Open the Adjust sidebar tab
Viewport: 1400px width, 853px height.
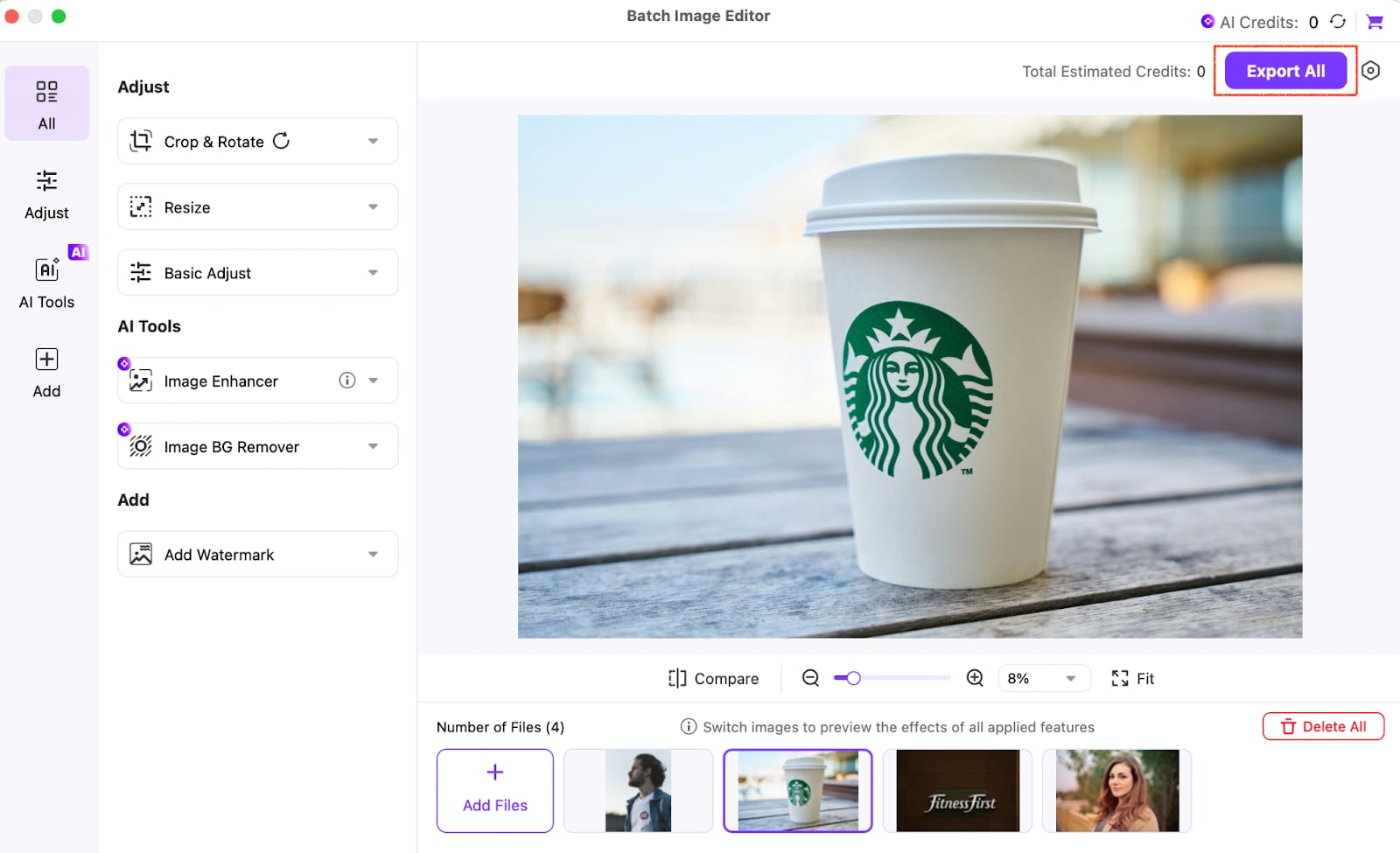point(46,194)
